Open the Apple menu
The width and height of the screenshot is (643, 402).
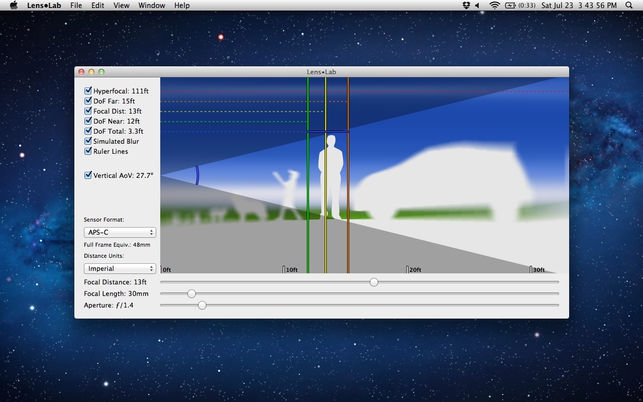tap(14, 6)
